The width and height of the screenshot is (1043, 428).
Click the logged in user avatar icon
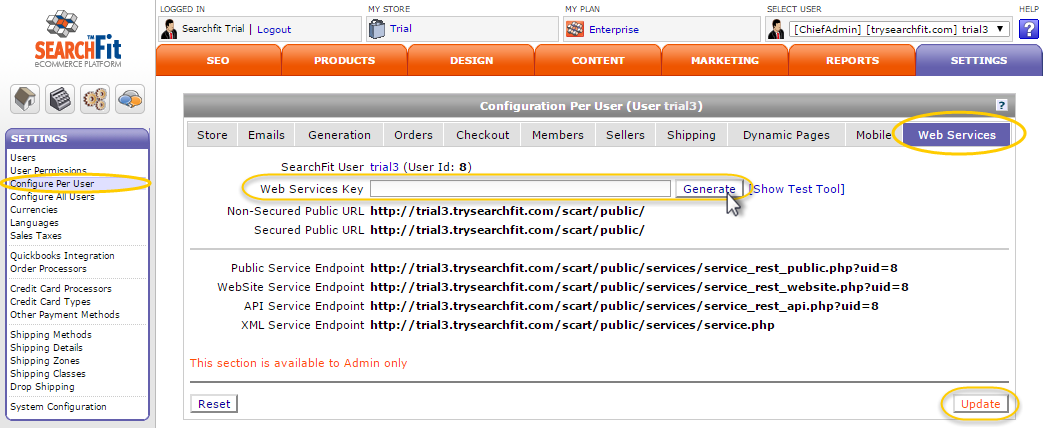(169, 29)
